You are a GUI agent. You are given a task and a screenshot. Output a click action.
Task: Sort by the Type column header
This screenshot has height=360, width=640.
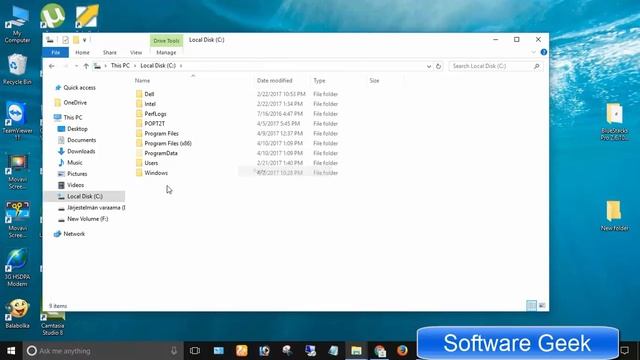[319, 81]
